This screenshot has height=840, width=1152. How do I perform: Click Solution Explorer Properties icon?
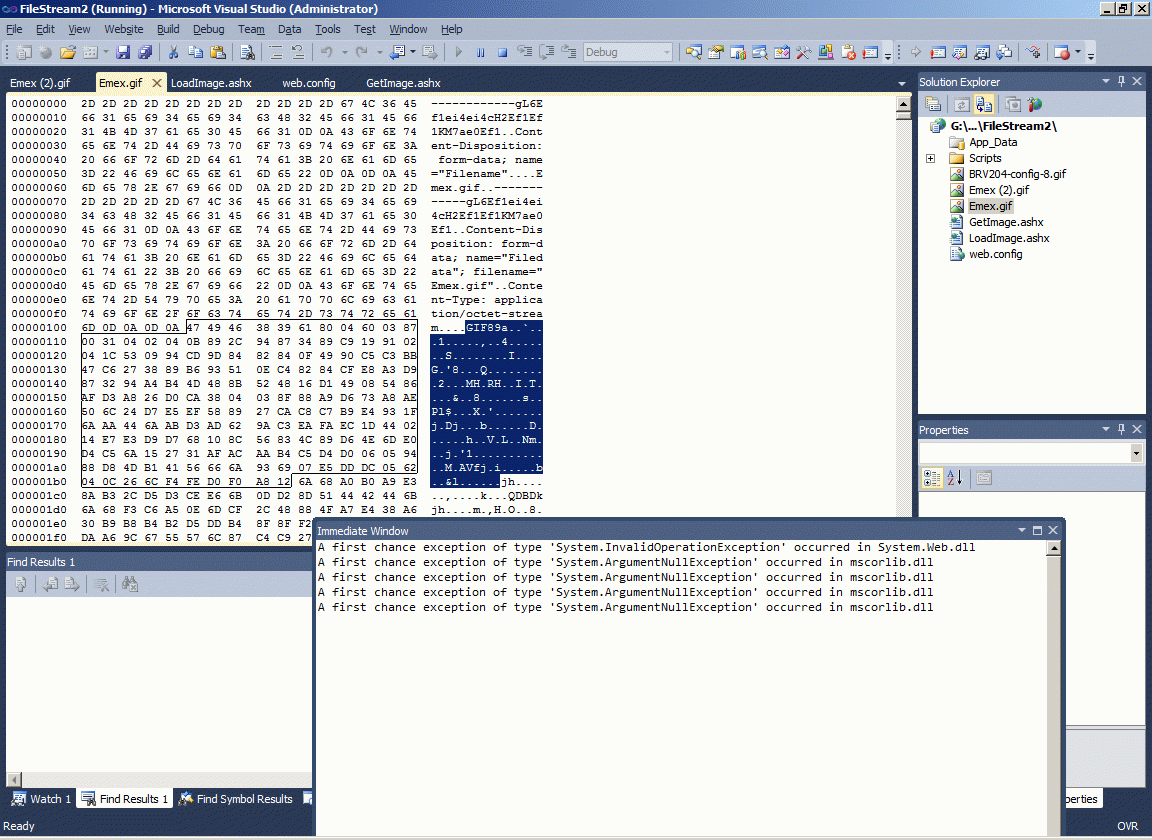pyautogui.click(x=933, y=104)
